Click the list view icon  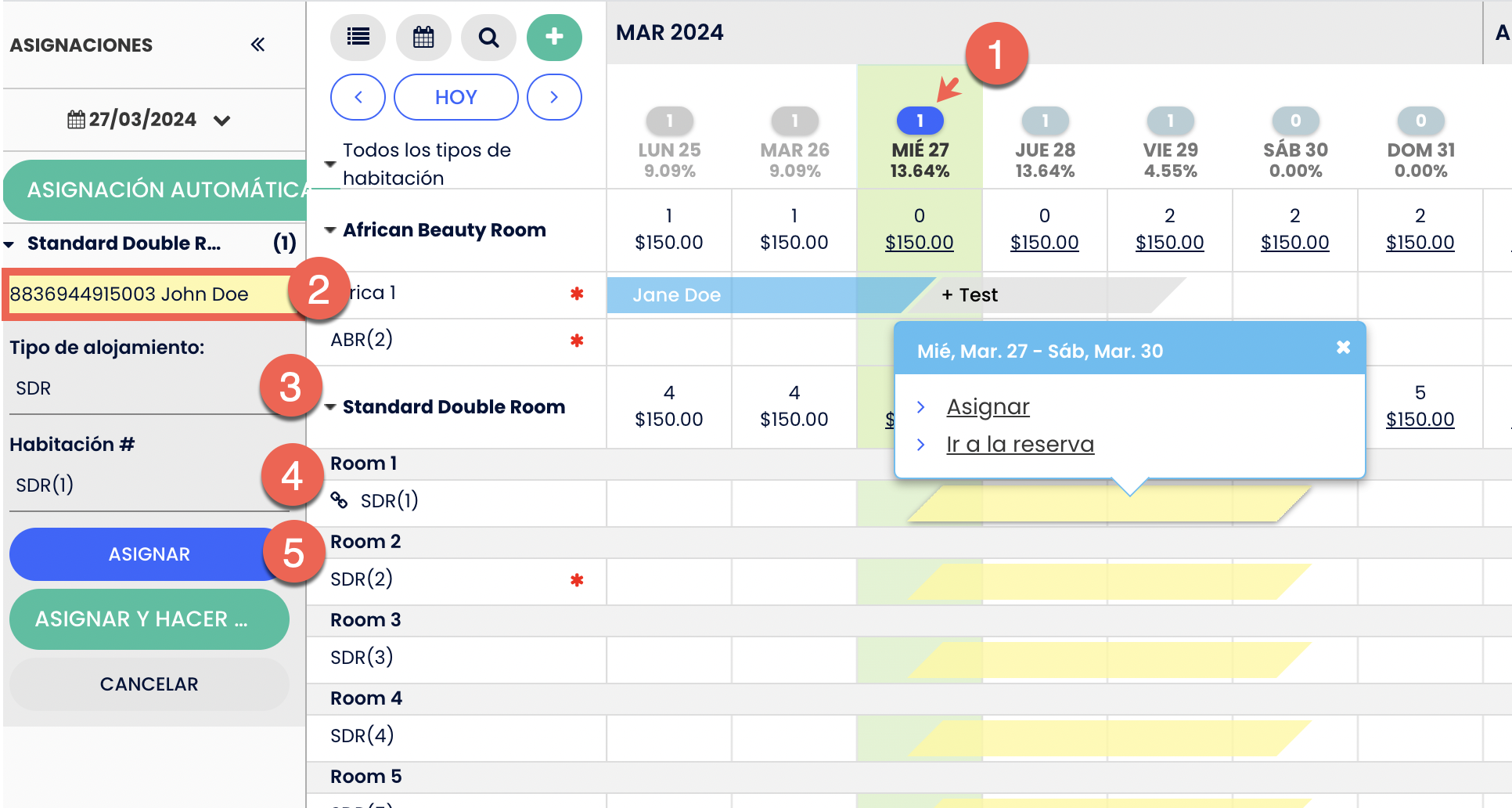point(358,37)
